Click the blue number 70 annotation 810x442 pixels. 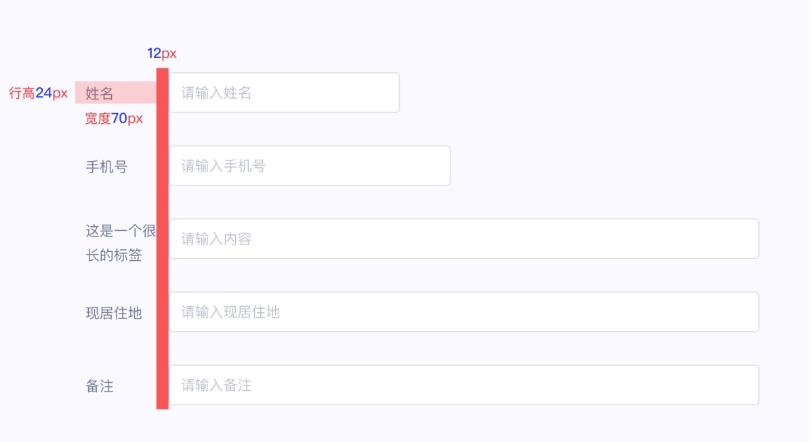[119, 119]
